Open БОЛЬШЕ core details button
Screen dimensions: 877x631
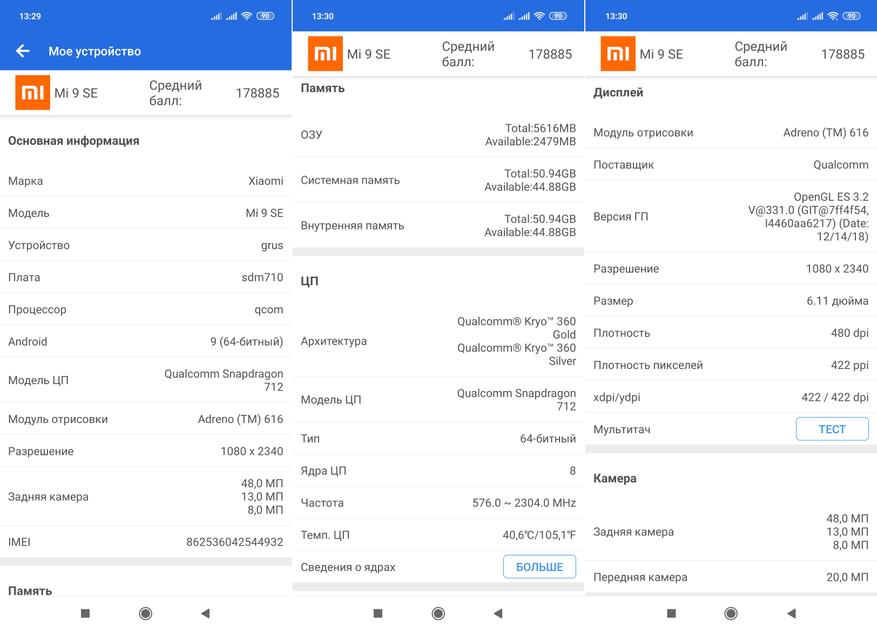click(539, 567)
